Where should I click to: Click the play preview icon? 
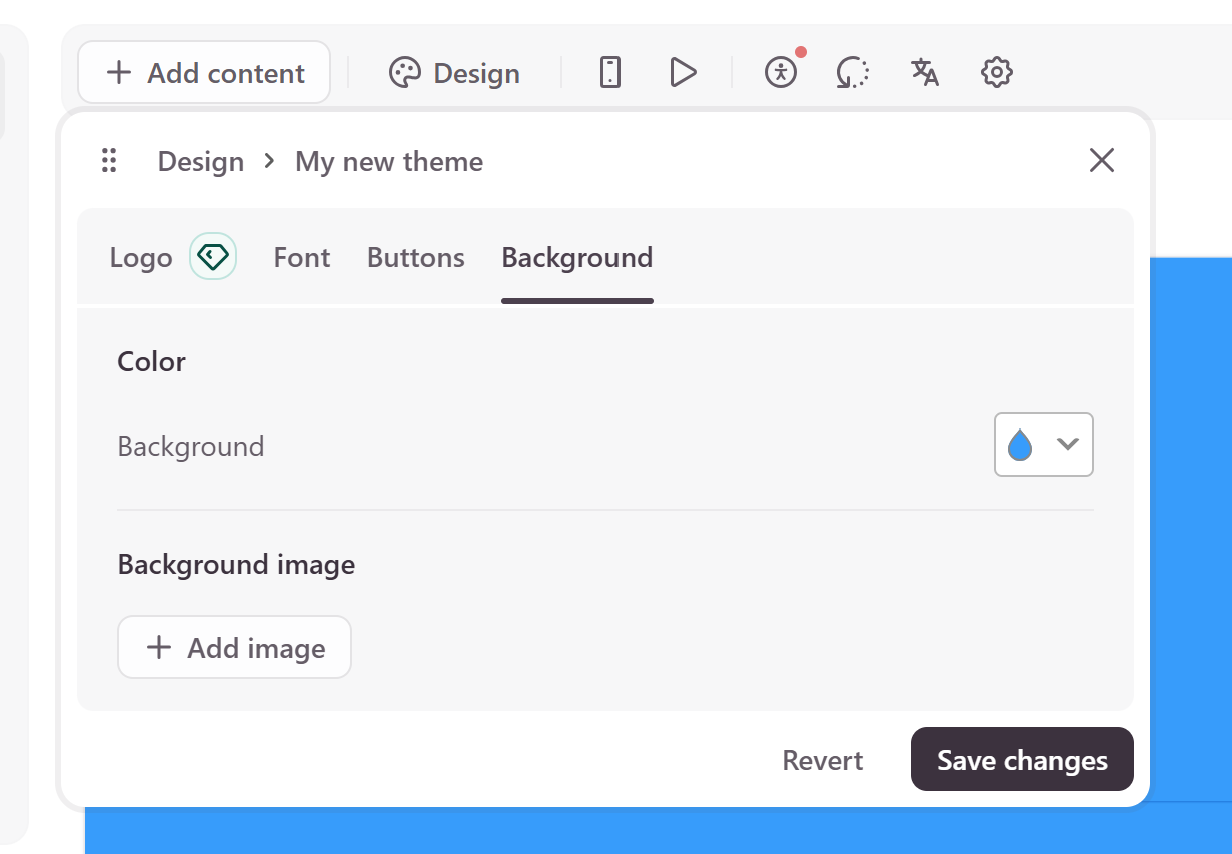pos(683,72)
